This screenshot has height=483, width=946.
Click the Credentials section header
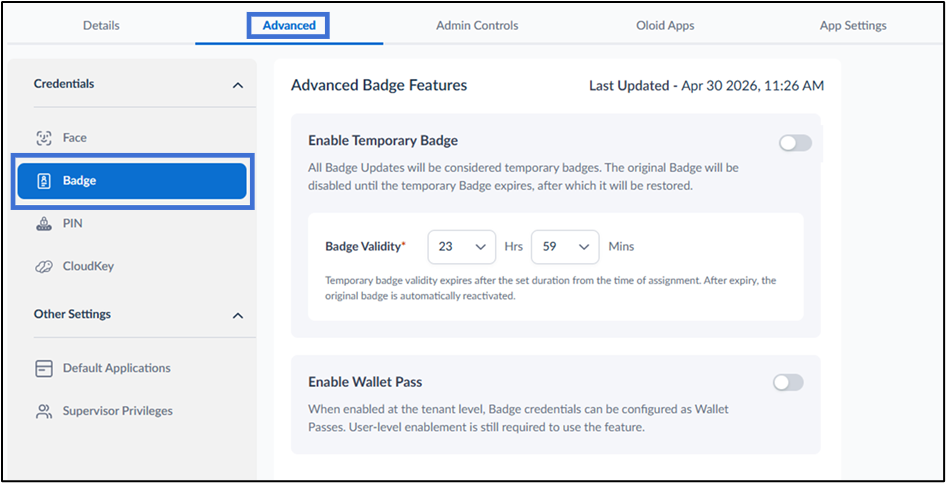point(64,84)
